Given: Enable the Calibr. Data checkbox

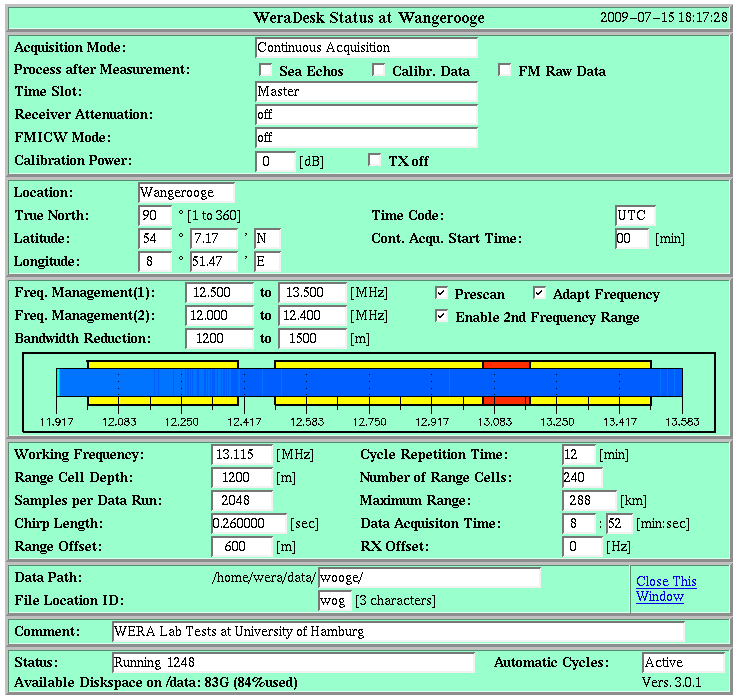Looking at the screenshot, I should 378,70.
